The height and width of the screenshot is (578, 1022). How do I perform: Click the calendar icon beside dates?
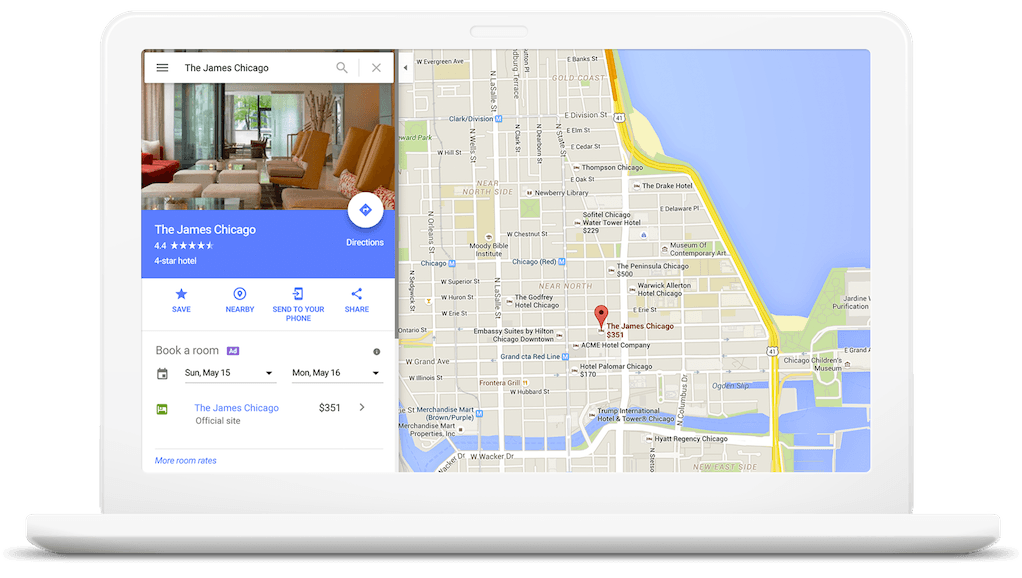point(162,374)
